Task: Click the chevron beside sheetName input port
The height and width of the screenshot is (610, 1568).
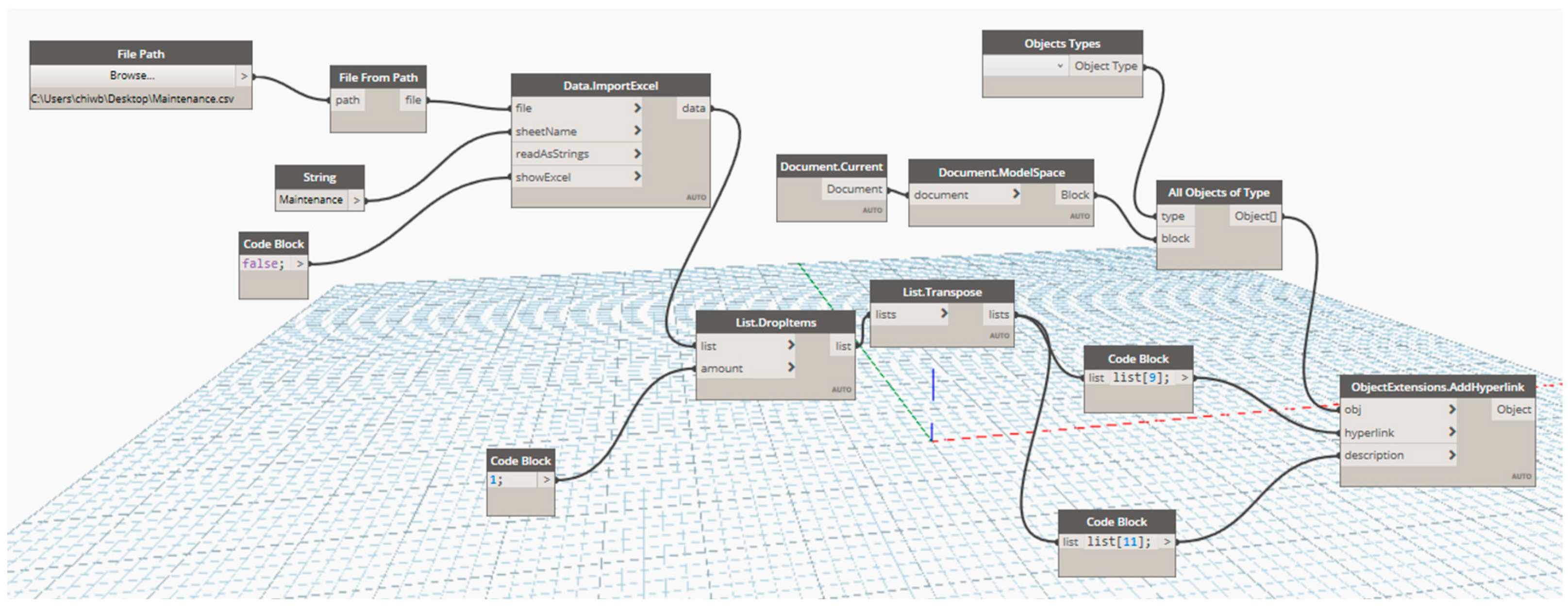Action: coord(637,130)
